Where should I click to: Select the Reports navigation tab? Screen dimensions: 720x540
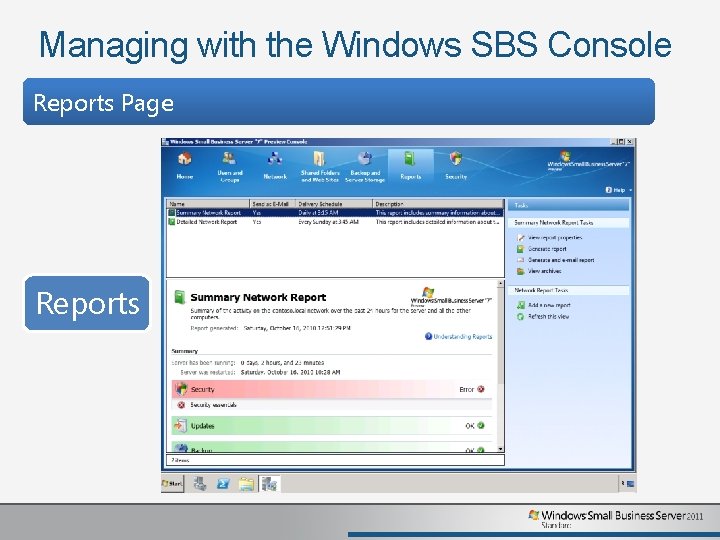[x=411, y=166]
